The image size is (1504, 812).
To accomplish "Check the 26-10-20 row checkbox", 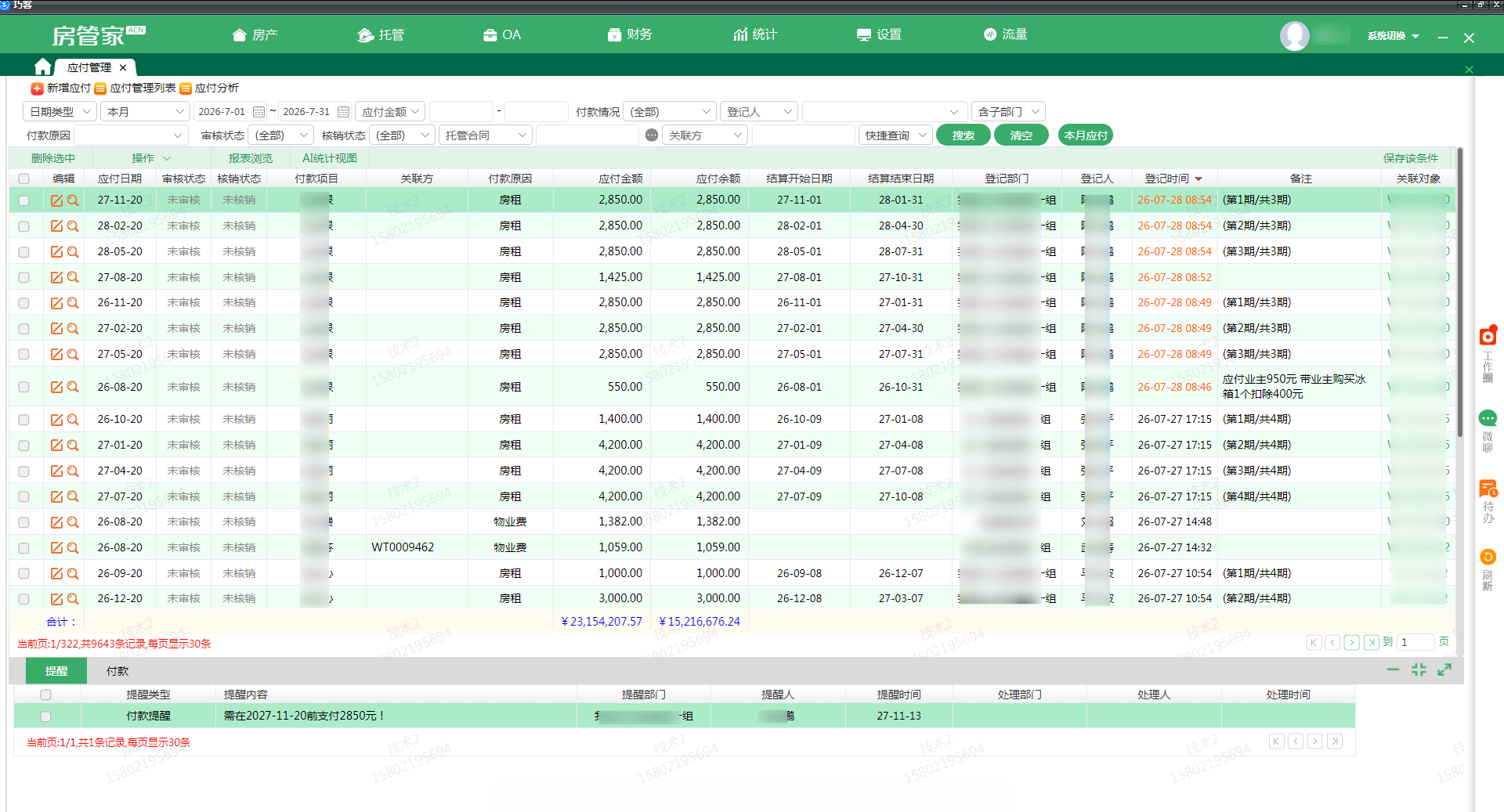I will pos(23,420).
